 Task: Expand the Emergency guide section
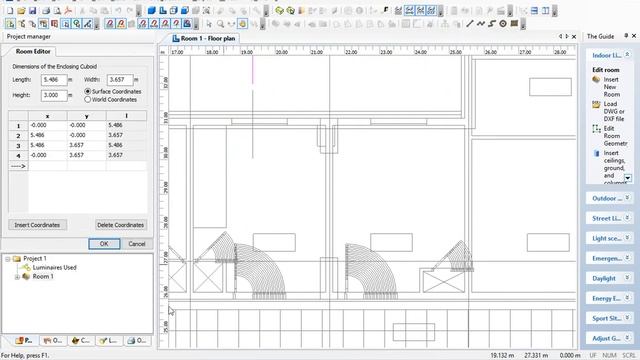[x=627, y=258]
